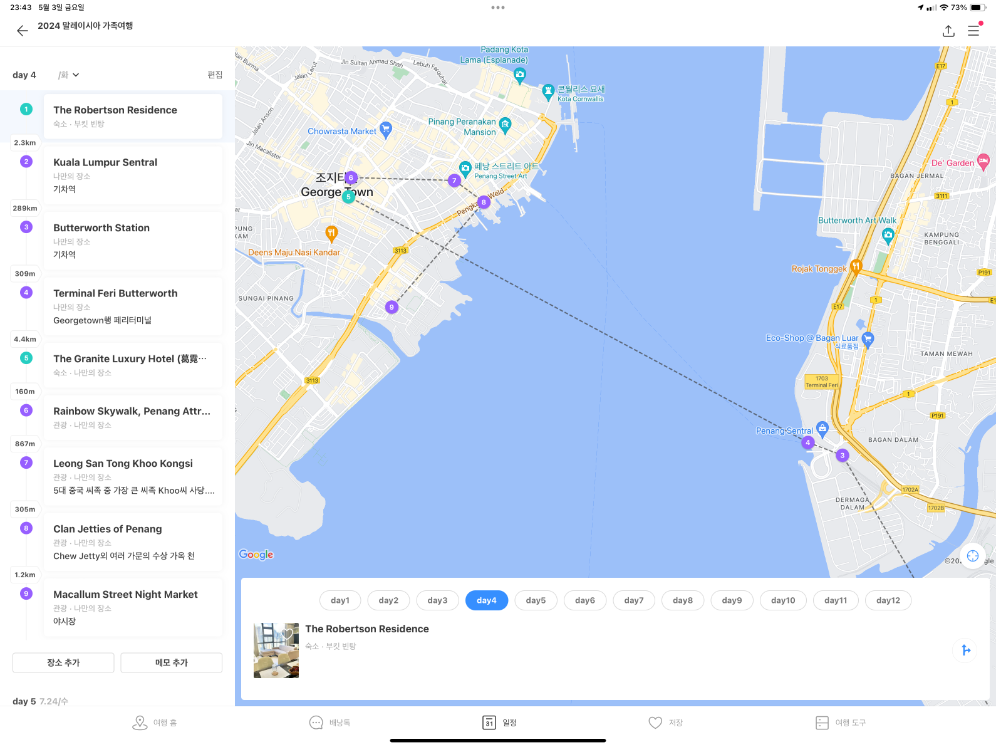The height and width of the screenshot is (747, 996).
Task: Tap the Butterworth Art Walk camera pin
Action: [x=888, y=236]
